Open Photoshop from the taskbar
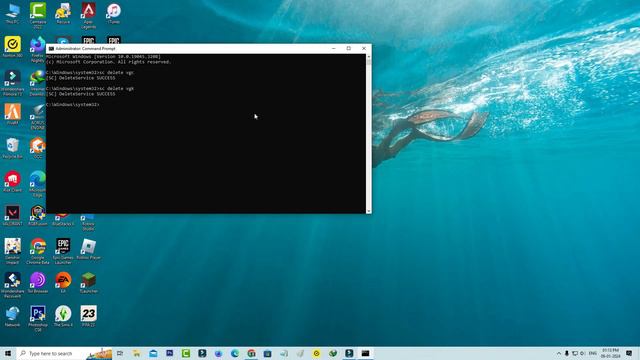The image size is (640, 360). pyautogui.click(x=169, y=353)
